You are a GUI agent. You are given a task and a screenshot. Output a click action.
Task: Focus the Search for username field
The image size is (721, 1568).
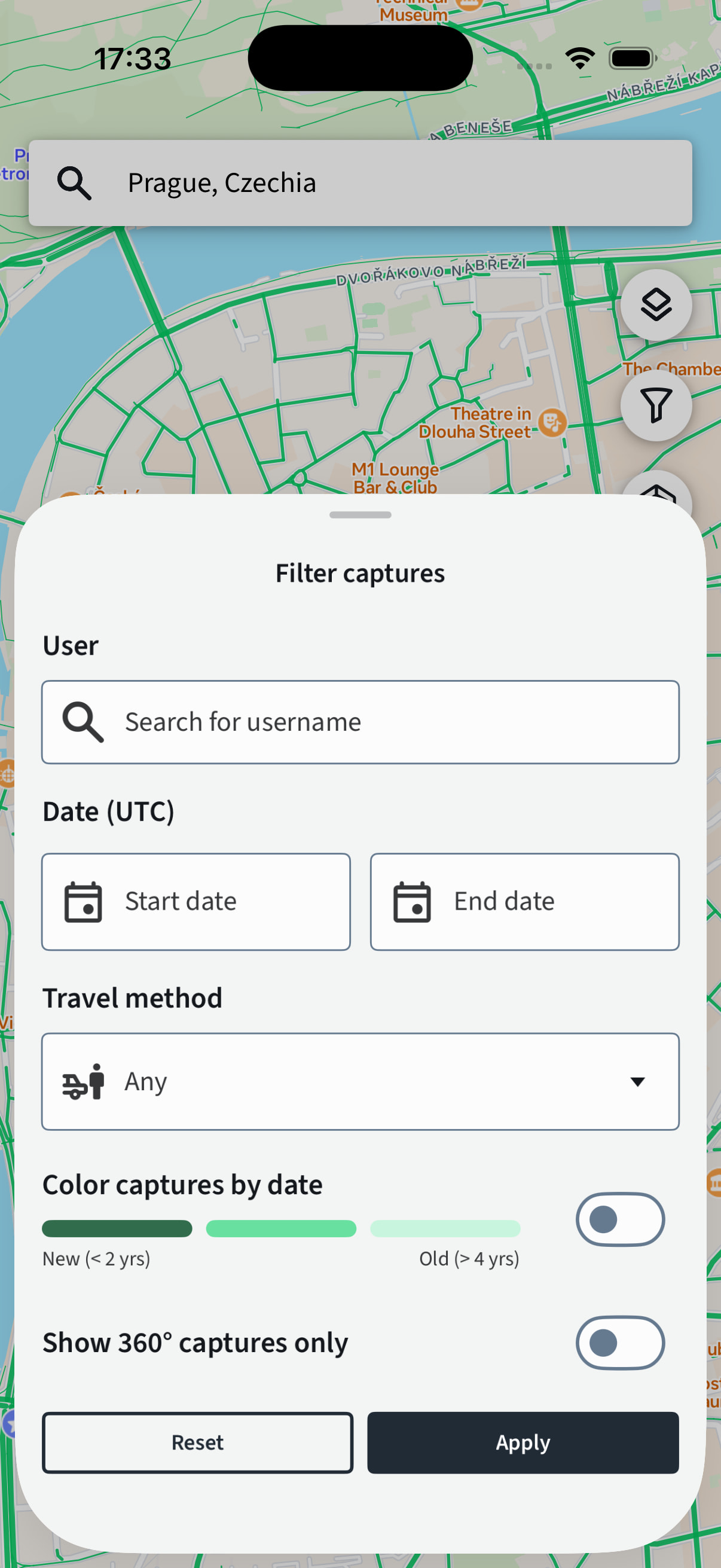[x=360, y=722]
